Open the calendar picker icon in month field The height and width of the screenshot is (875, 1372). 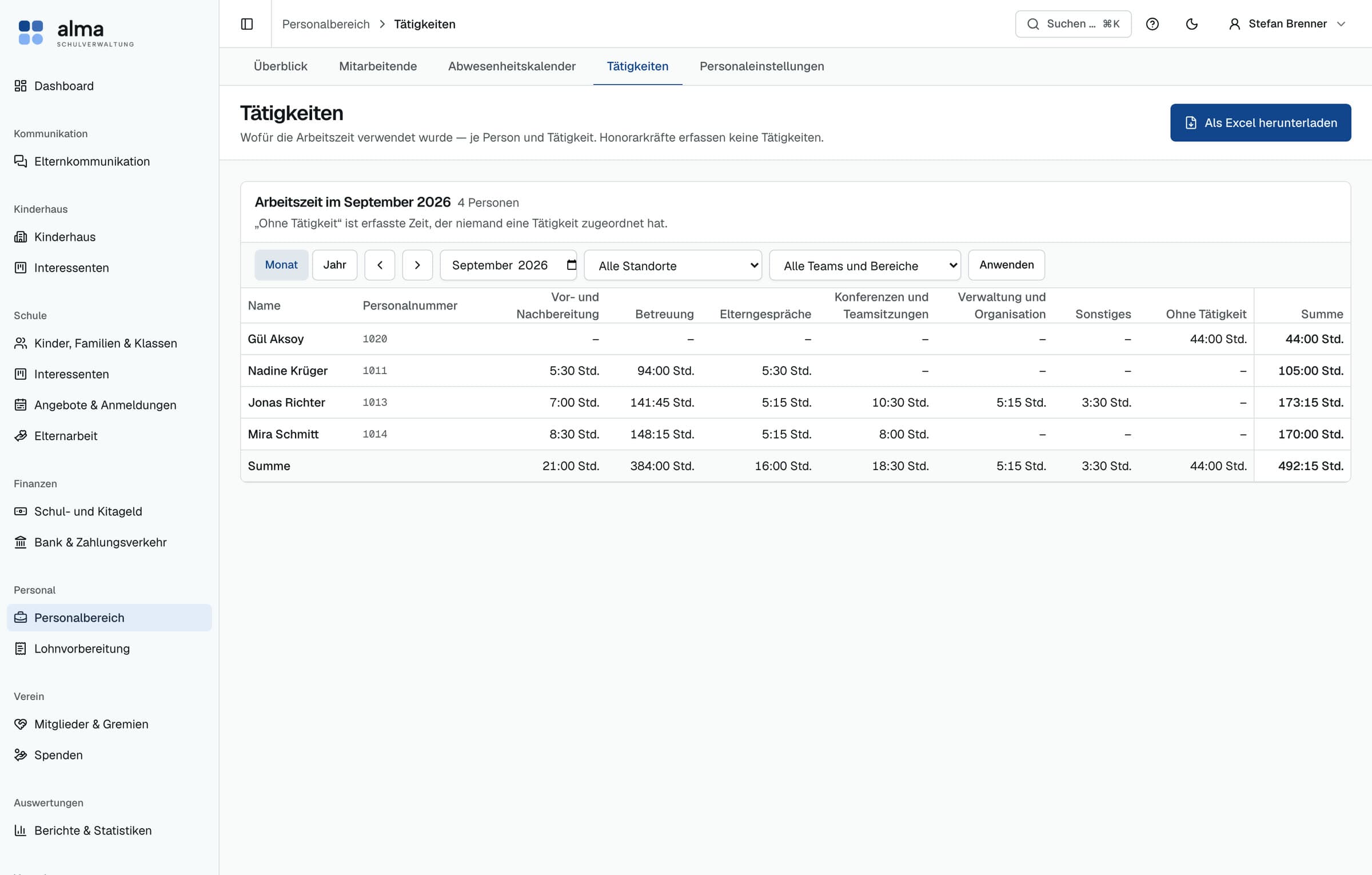(x=571, y=265)
